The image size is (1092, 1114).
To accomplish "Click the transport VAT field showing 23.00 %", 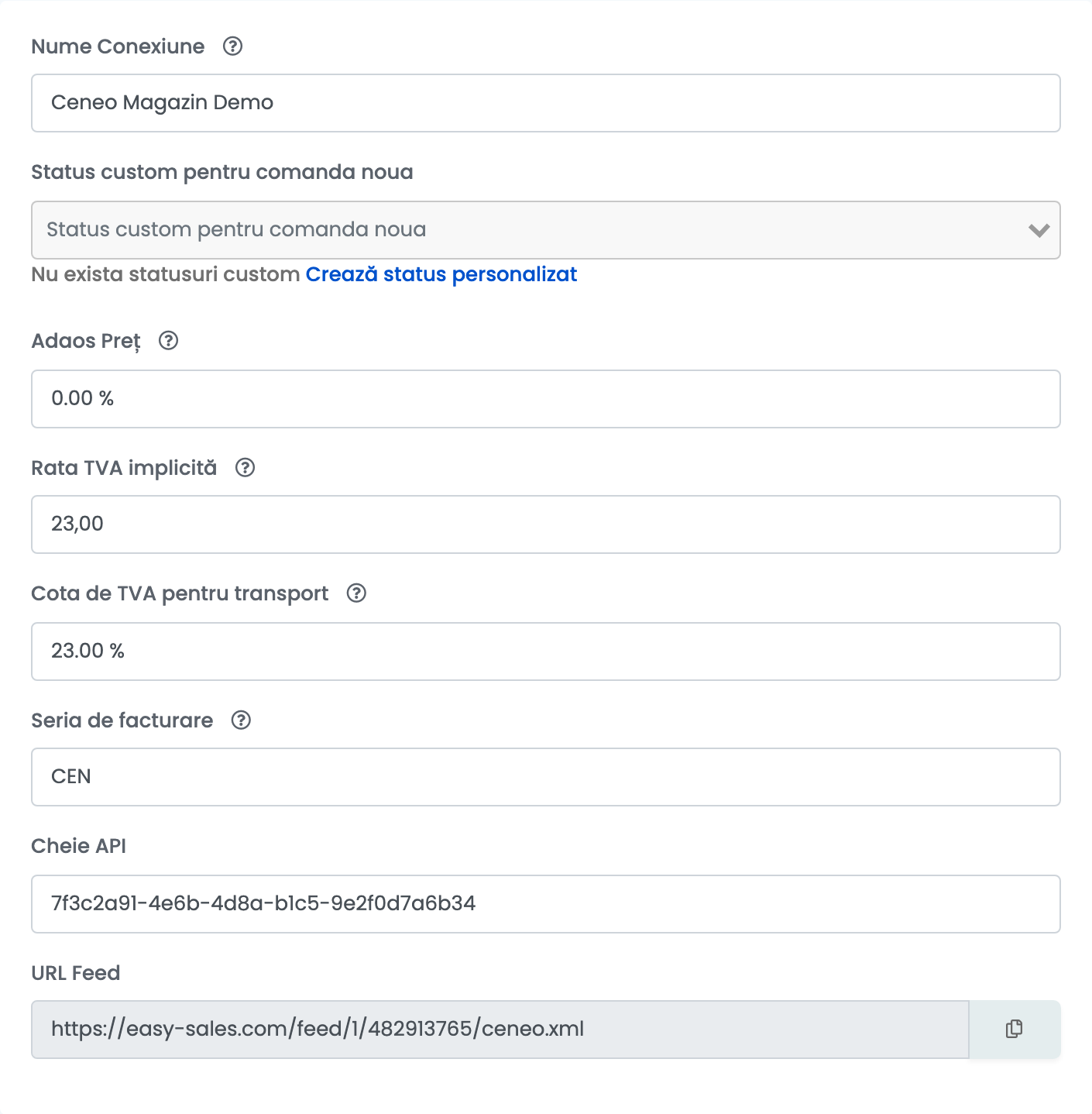I will point(545,652).
